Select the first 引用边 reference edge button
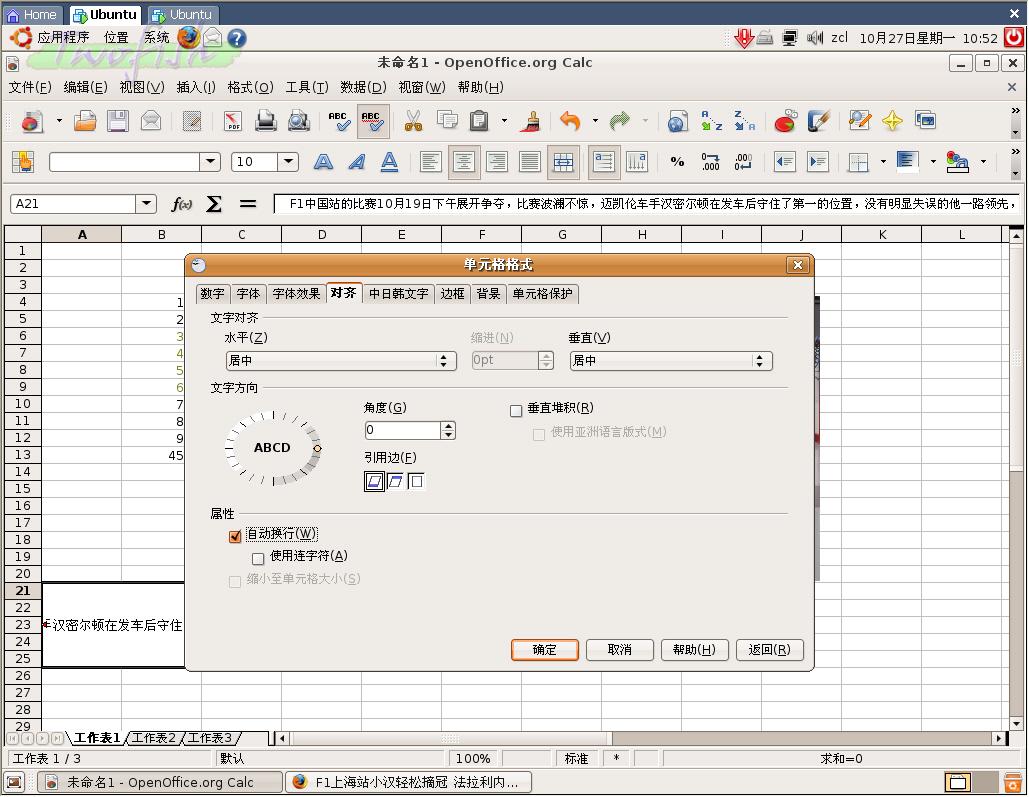The image size is (1029, 797). pos(374,481)
